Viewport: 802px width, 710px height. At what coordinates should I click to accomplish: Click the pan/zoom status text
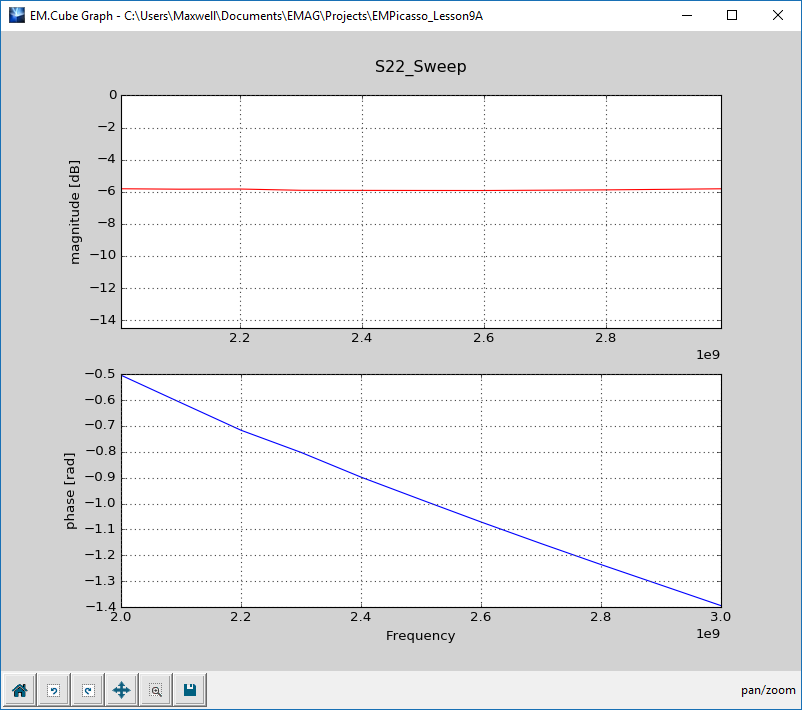point(768,691)
